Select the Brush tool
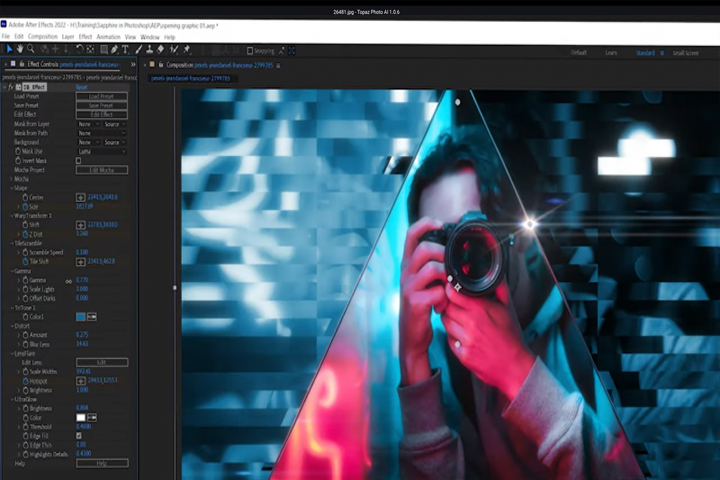Viewport: 720px width, 480px height. [x=139, y=50]
